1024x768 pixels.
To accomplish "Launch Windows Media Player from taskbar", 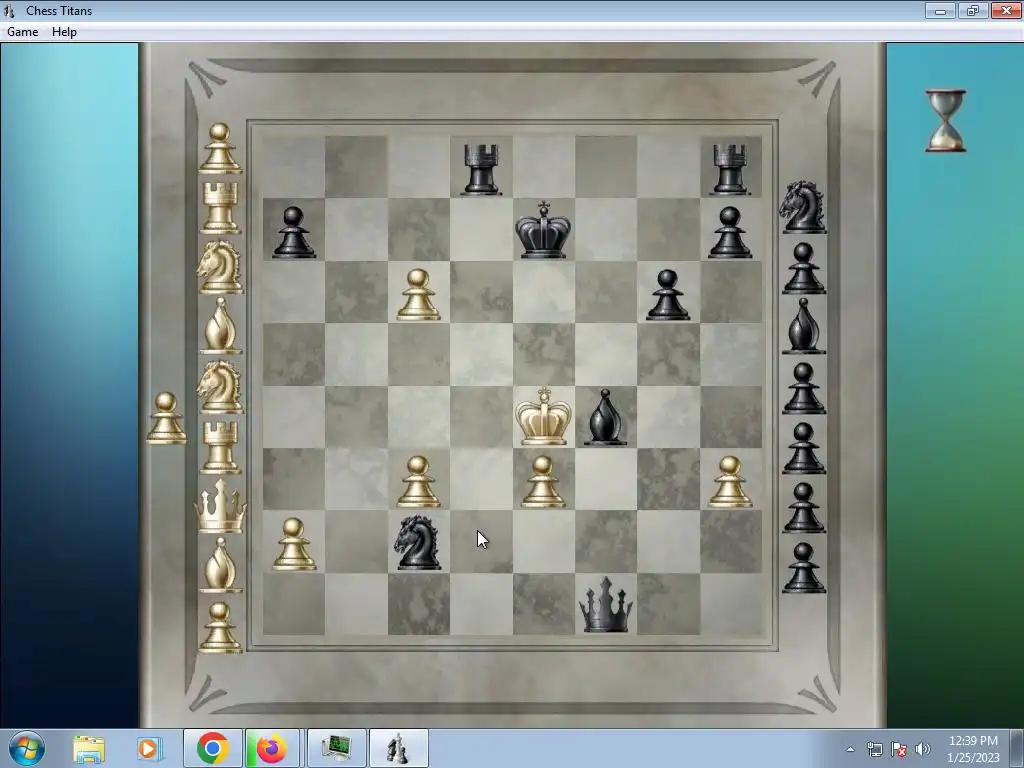I will [x=149, y=748].
